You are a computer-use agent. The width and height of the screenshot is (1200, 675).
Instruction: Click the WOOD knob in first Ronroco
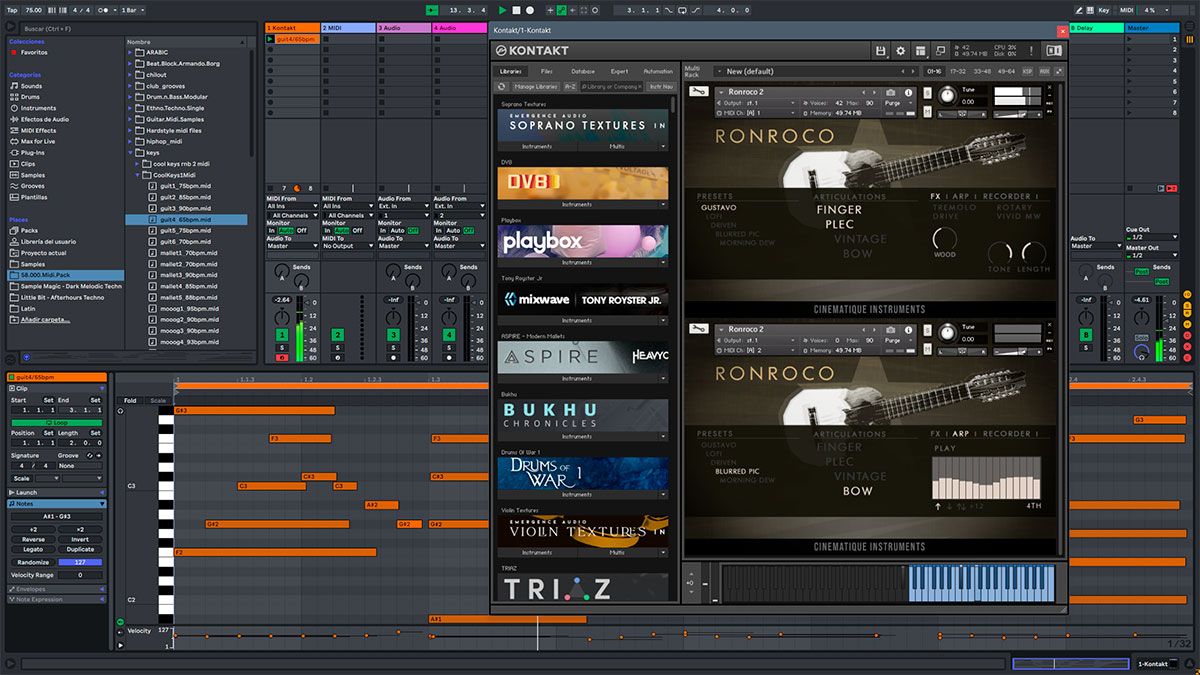pyautogui.click(x=944, y=239)
